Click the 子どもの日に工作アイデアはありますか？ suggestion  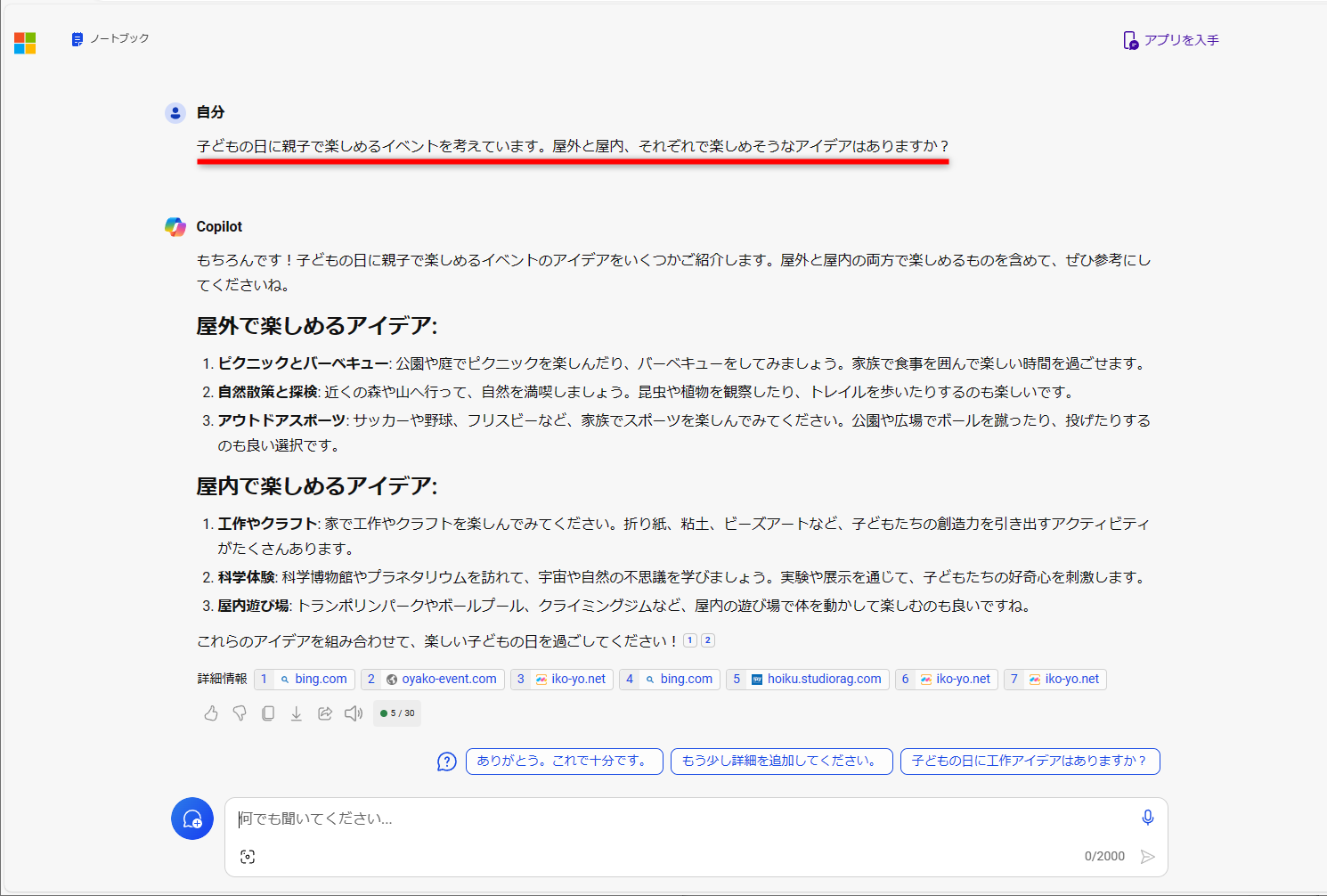tap(1030, 762)
